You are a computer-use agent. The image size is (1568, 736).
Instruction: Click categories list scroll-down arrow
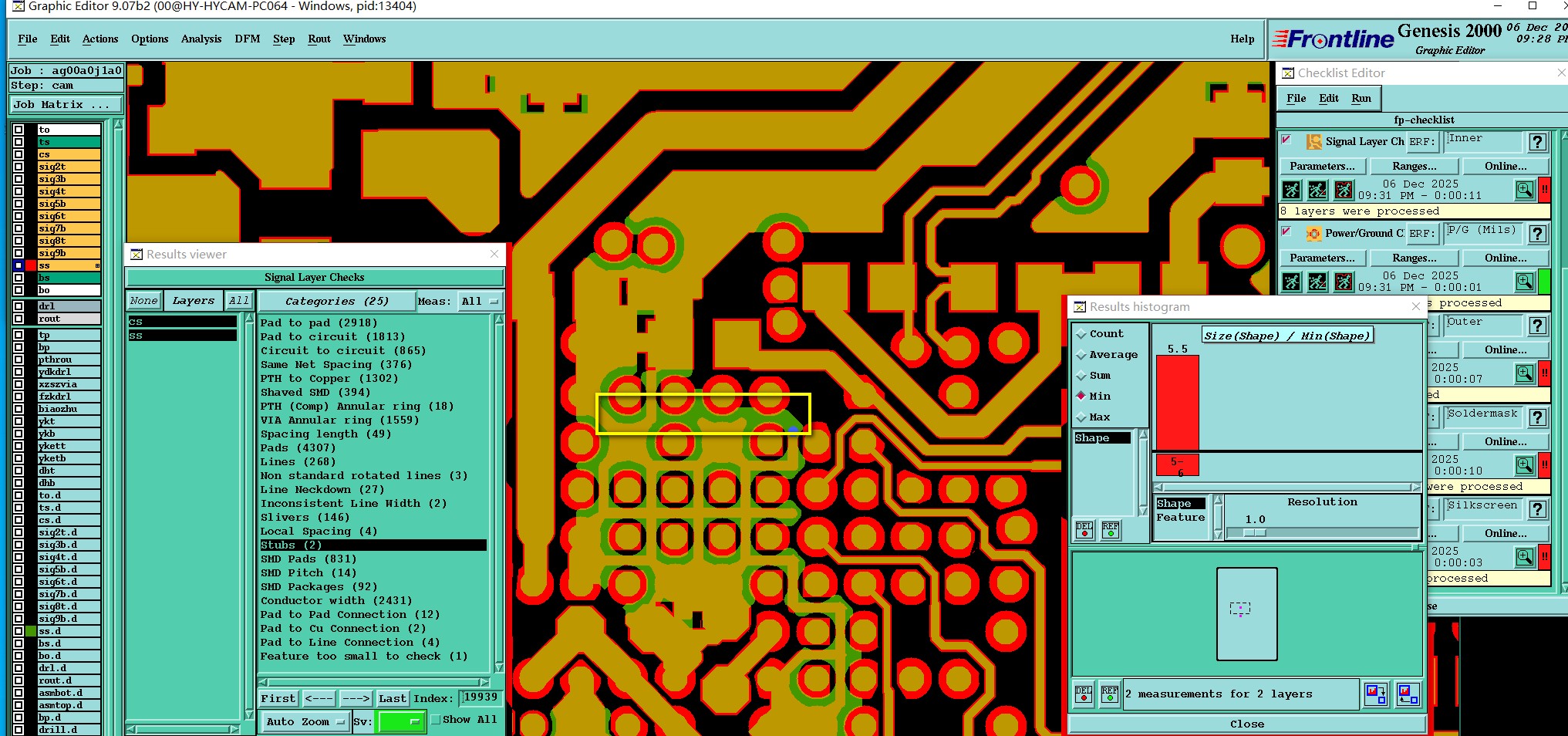(x=499, y=667)
